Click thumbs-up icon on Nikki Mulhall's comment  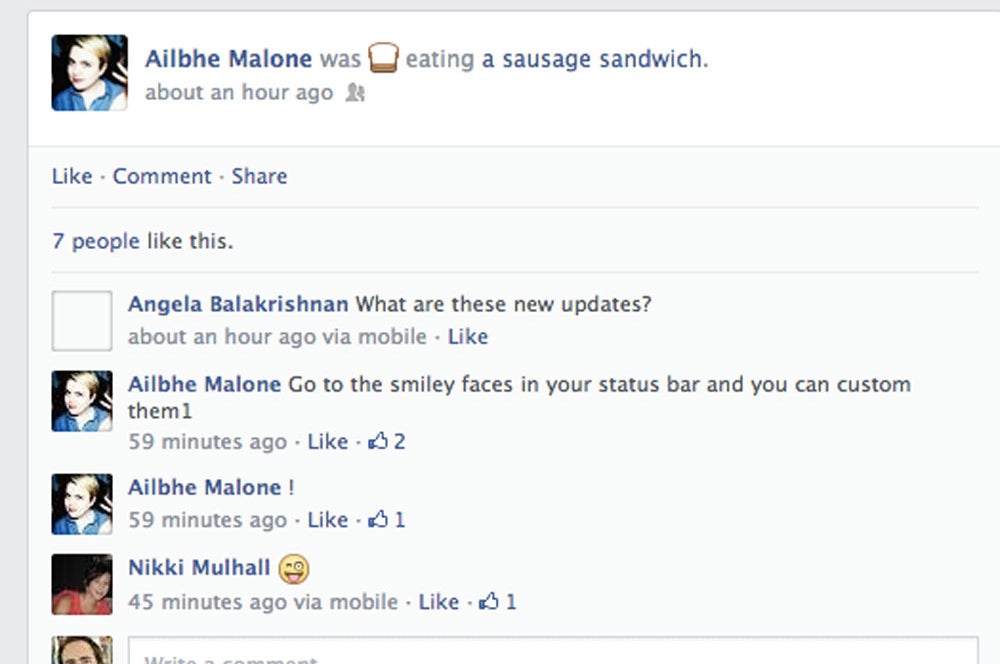(489, 602)
